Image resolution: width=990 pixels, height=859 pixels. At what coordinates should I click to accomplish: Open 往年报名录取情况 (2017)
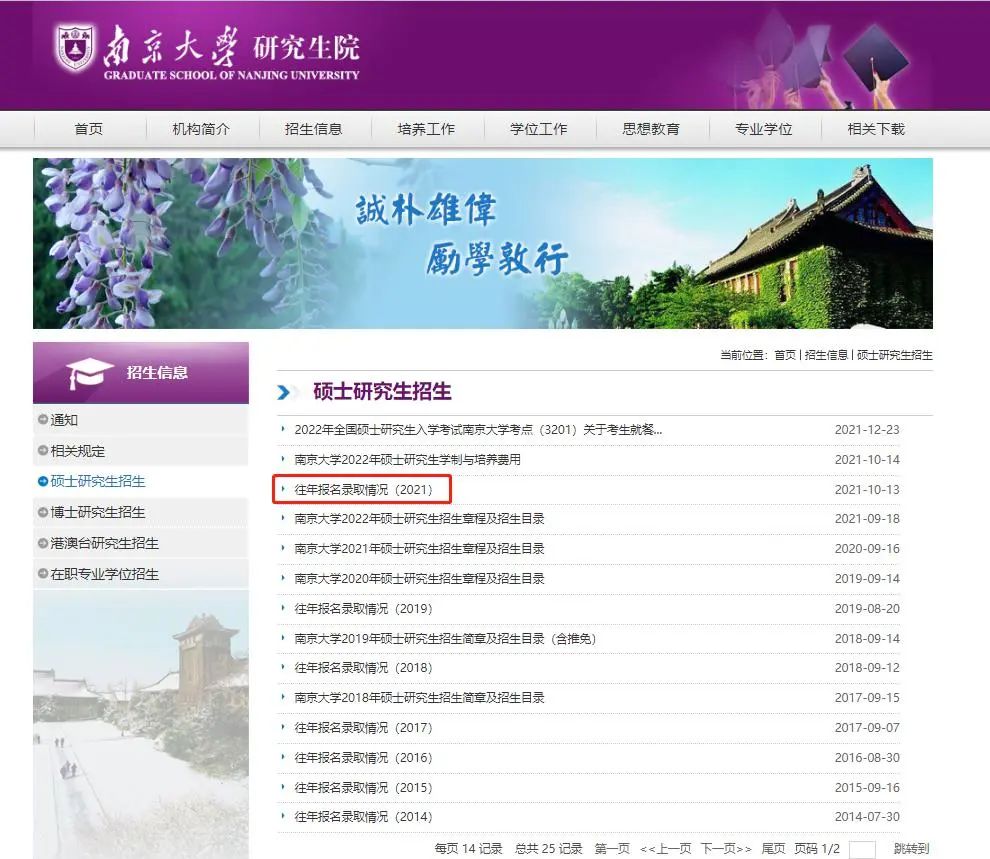coord(363,728)
